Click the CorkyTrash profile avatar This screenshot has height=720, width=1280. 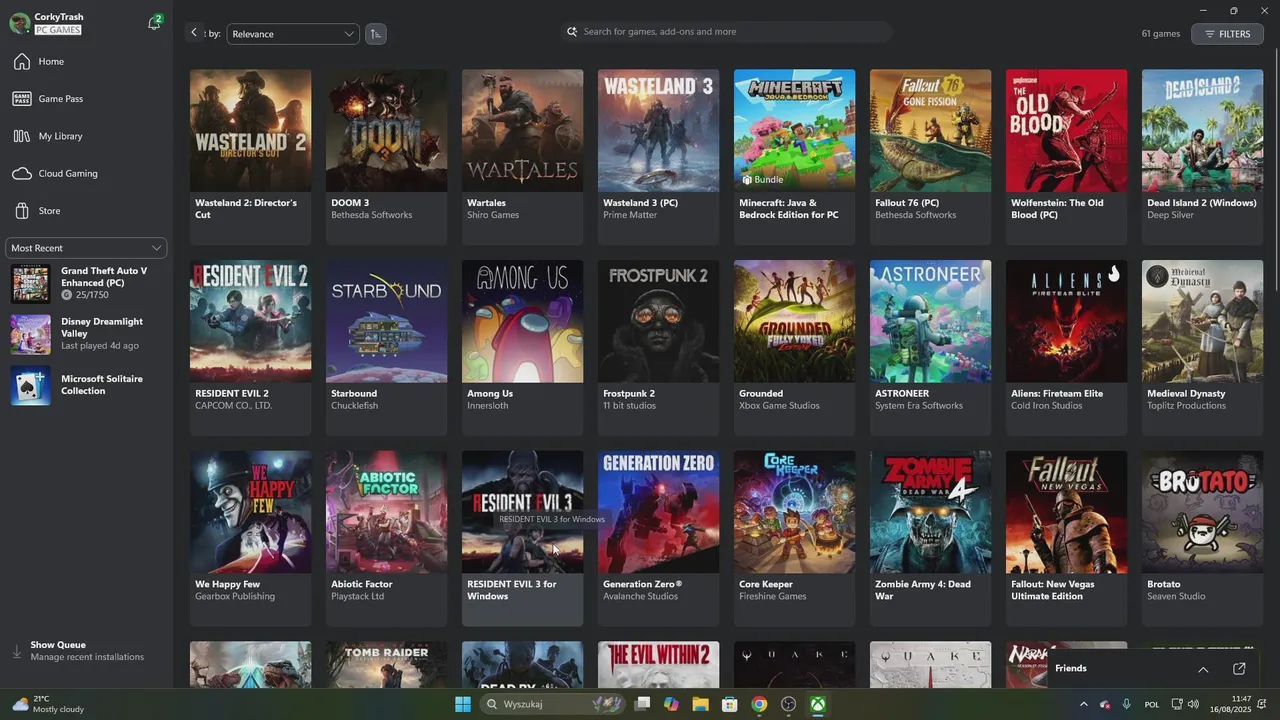click(19, 23)
